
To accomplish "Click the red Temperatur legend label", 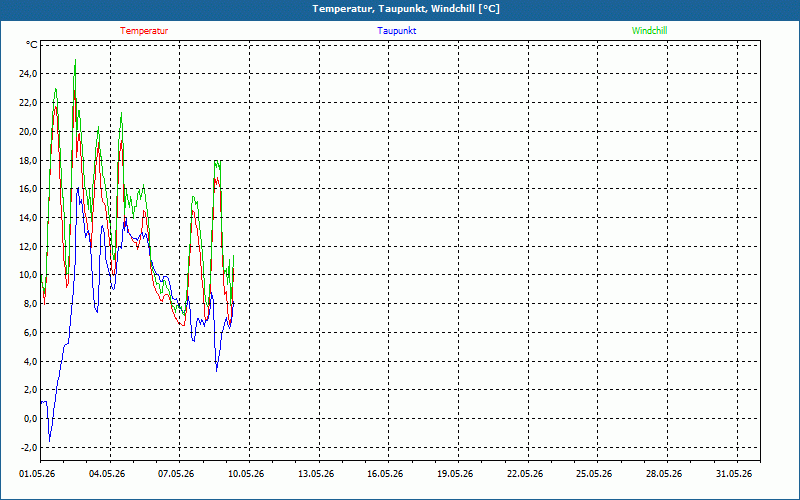I will tap(144, 31).
